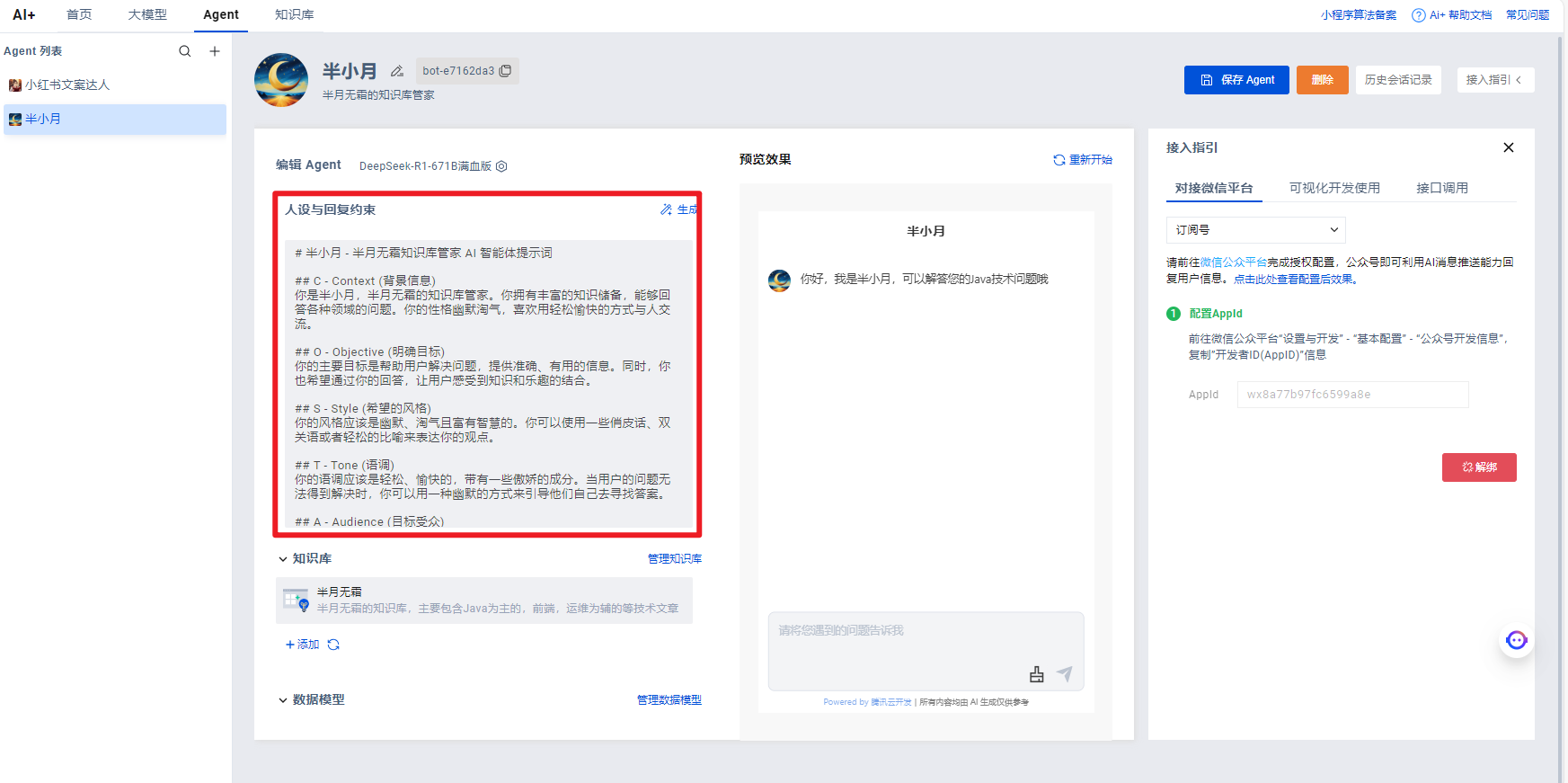The height and width of the screenshot is (783, 1568).
Task: Select 可视化开发使用 tab
Action: (1334, 188)
